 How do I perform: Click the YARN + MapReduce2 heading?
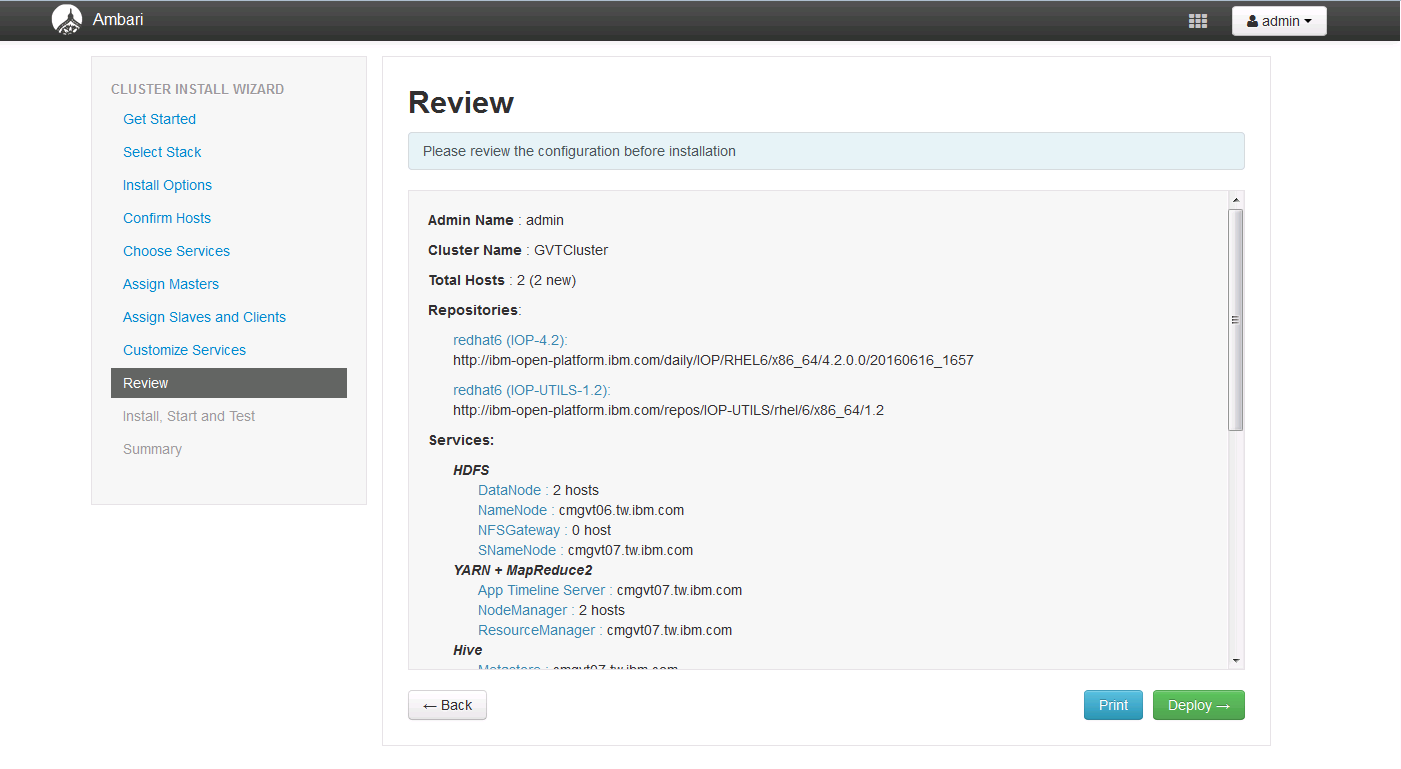coord(522,570)
